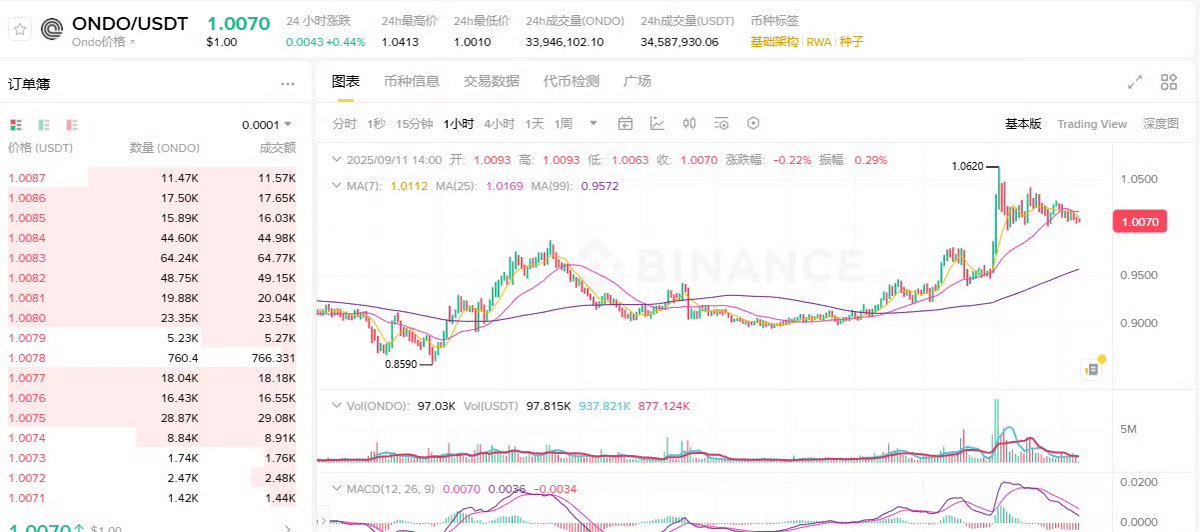Click the 种子 coin tag
1200x532 pixels.
[x=851, y=42]
